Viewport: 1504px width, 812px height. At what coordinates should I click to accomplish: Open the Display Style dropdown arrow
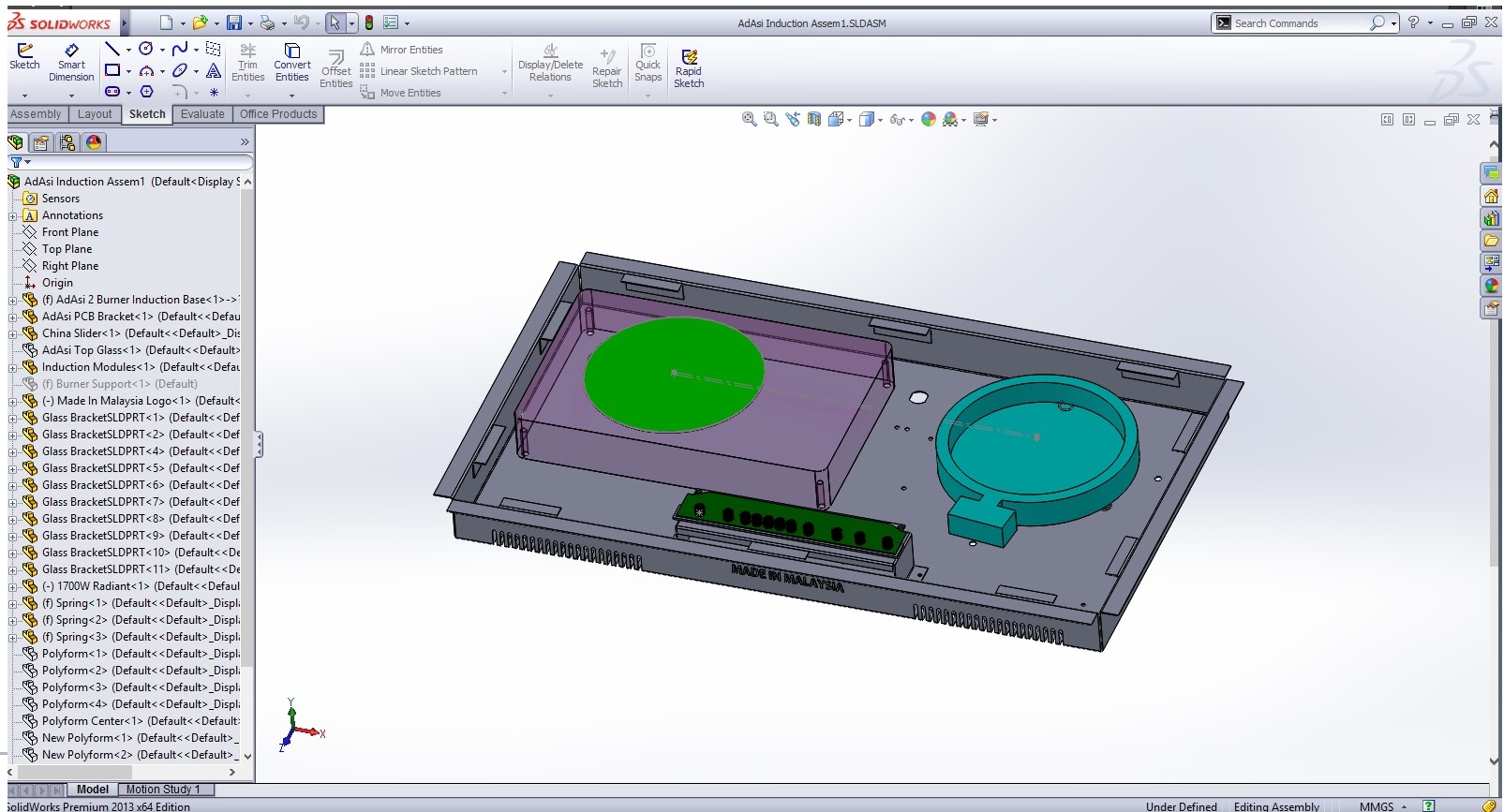(880, 120)
